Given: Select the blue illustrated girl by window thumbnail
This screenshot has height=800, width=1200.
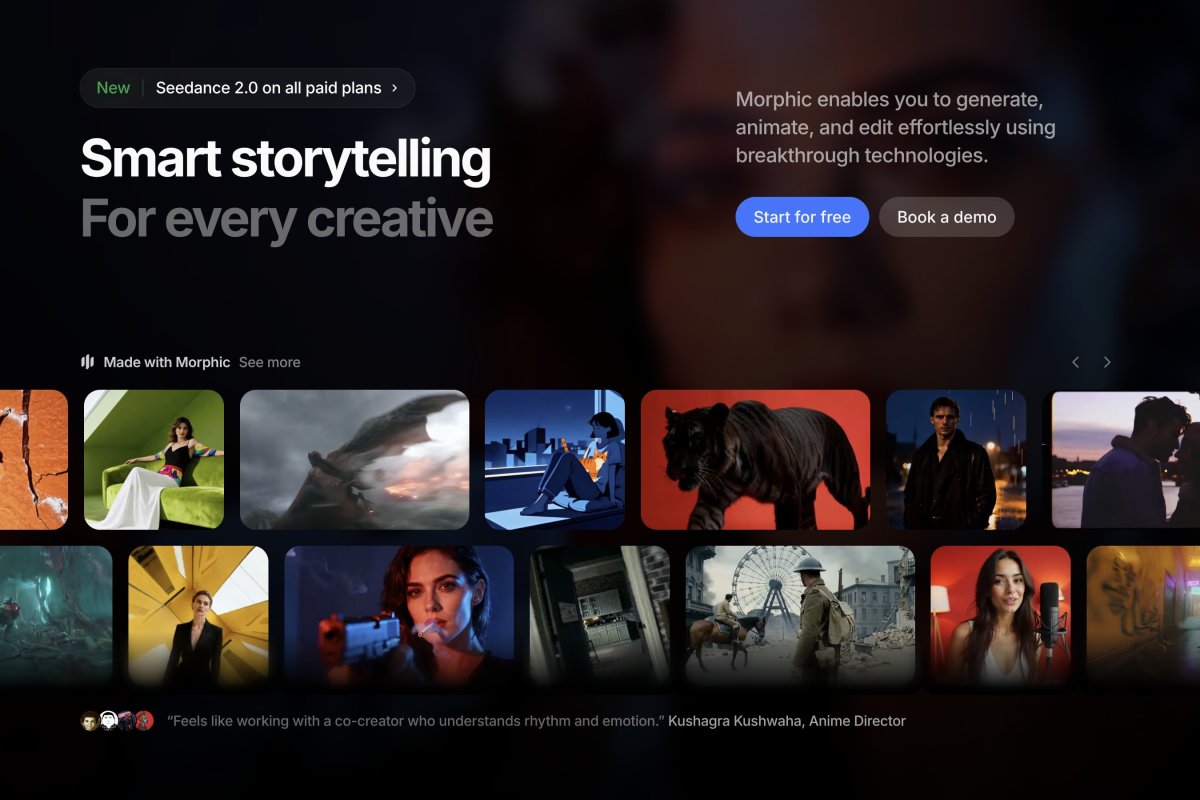Looking at the screenshot, I should coord(555,459).
